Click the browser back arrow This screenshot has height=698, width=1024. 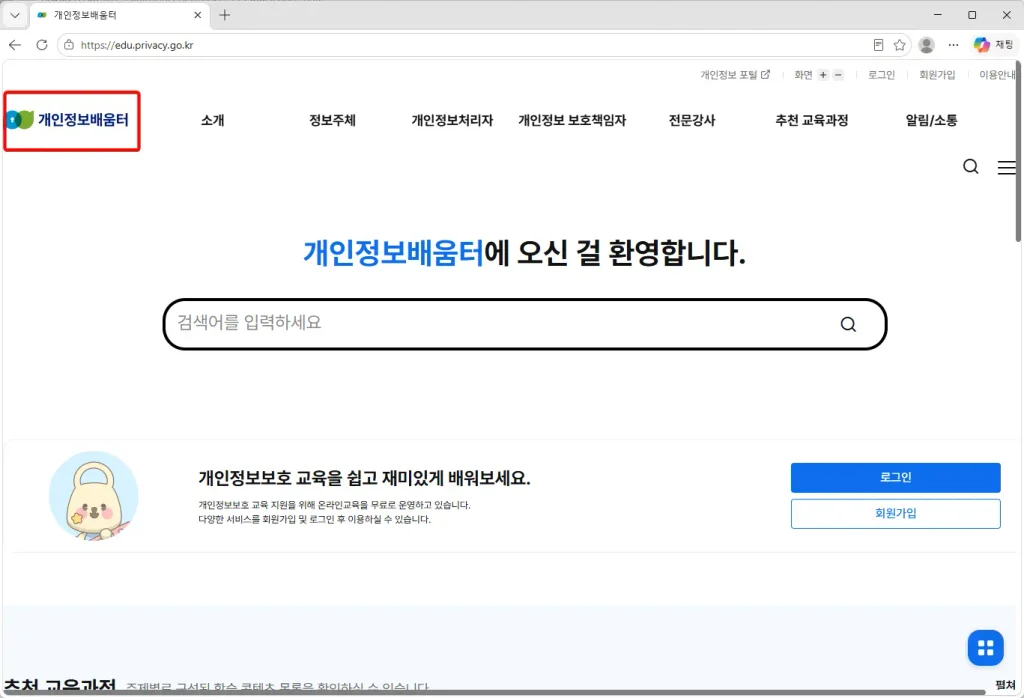[x=15, y=45]
